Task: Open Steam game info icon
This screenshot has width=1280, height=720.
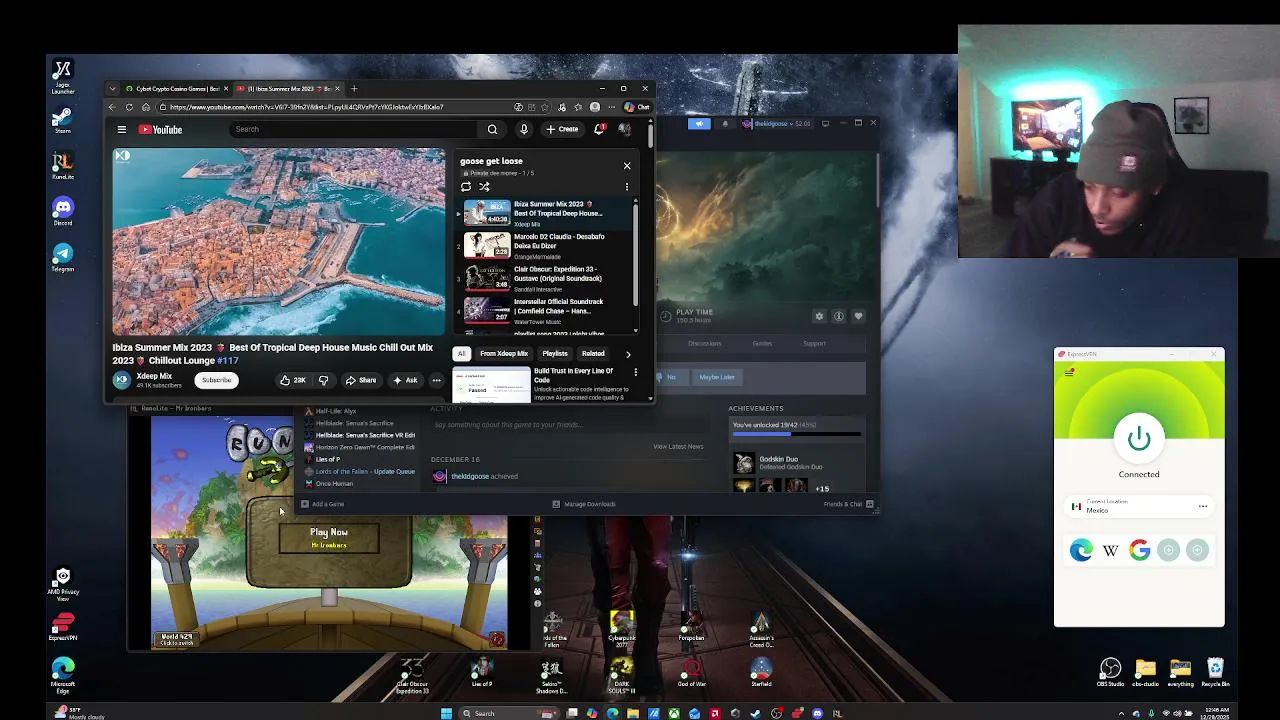Action: point(839,316)
